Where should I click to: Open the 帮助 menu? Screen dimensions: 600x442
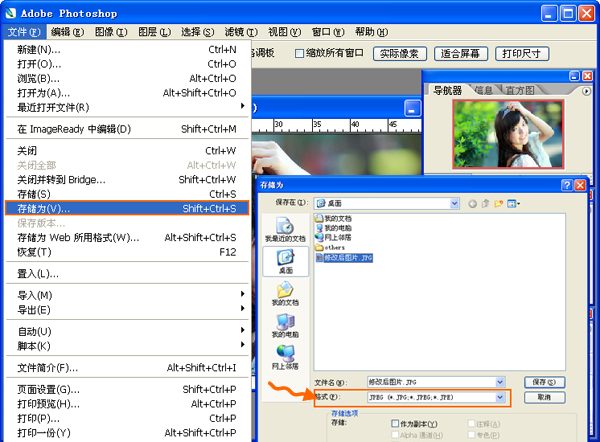click(x=371, y=32)
